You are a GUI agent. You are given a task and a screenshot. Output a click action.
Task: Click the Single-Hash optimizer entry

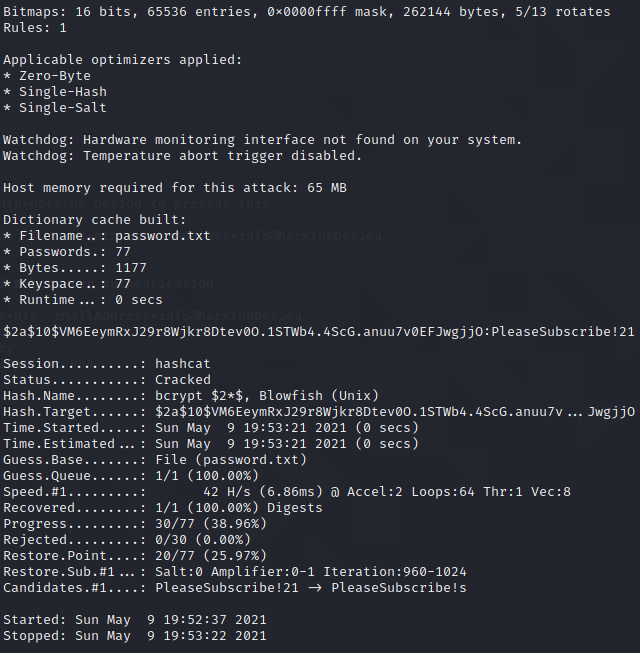coord(55,92)
